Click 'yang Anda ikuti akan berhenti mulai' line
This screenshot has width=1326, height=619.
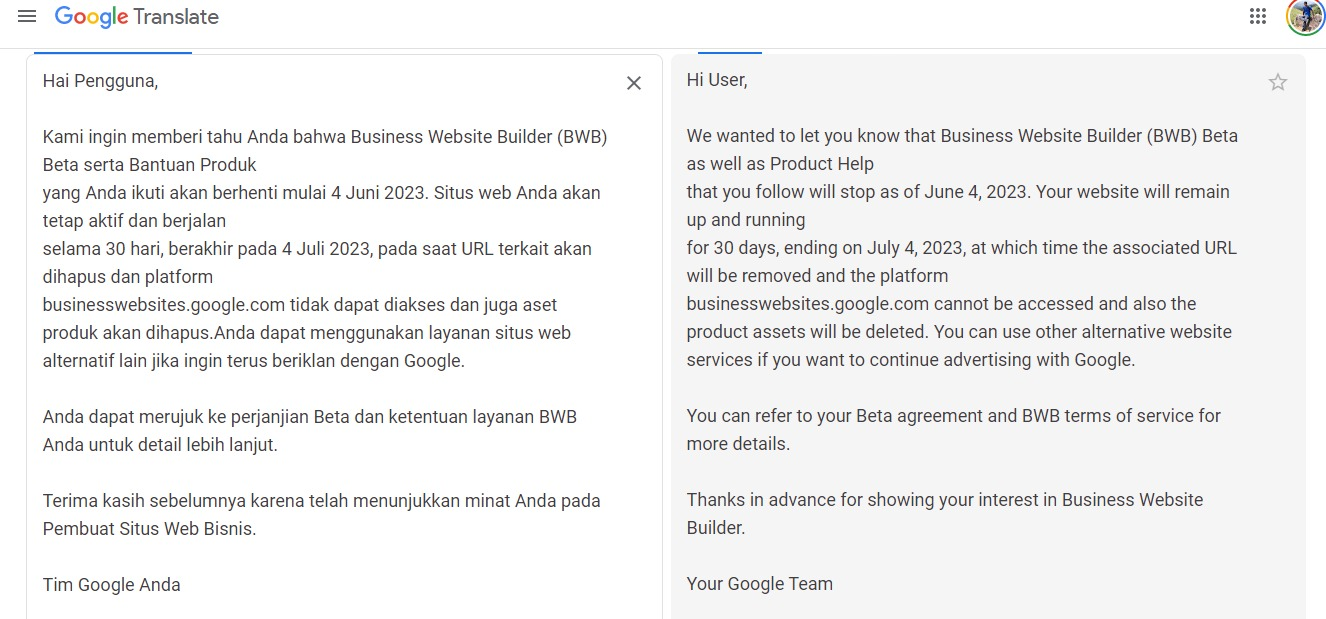coord(321,192)
